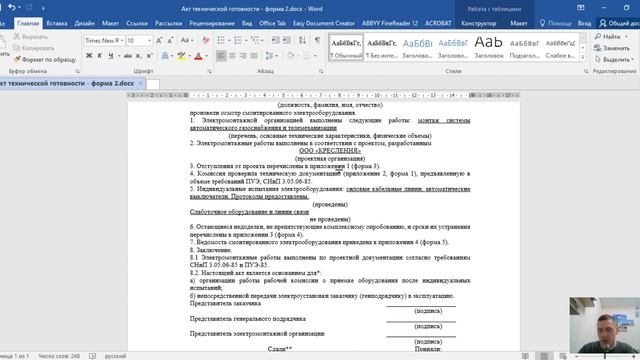The width and height of the screenshot is (640, 360).
Task: Apply text highlight color
Action: [x=181, y=56]
